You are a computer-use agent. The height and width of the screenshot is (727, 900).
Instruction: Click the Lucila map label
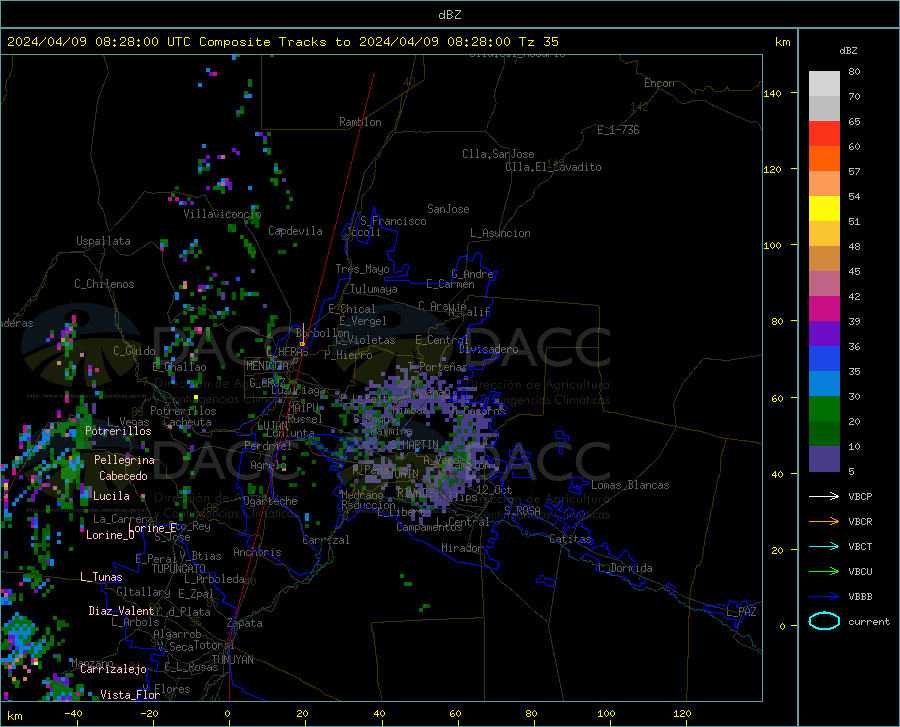pos(111,496)
